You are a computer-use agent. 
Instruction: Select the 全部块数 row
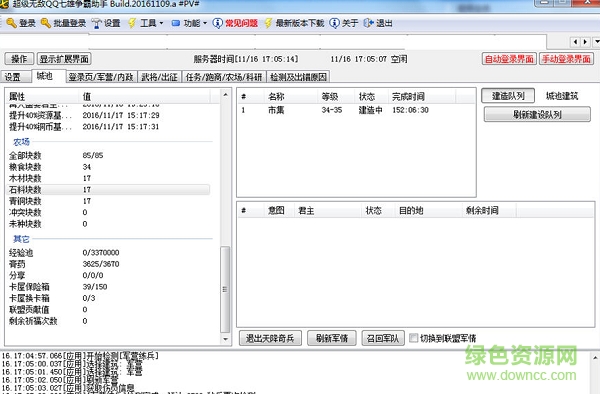pos(109,155)
